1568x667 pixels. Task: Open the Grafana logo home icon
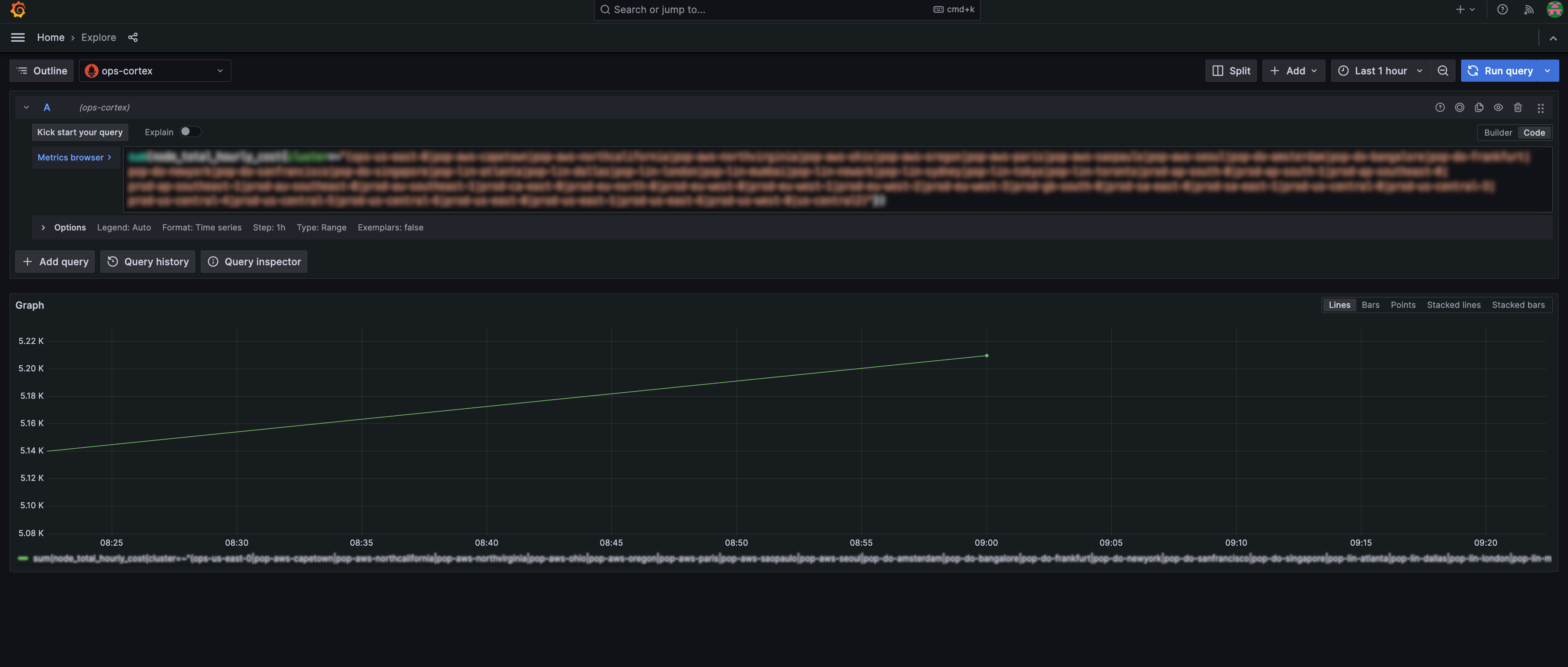(x=18, y=10)
